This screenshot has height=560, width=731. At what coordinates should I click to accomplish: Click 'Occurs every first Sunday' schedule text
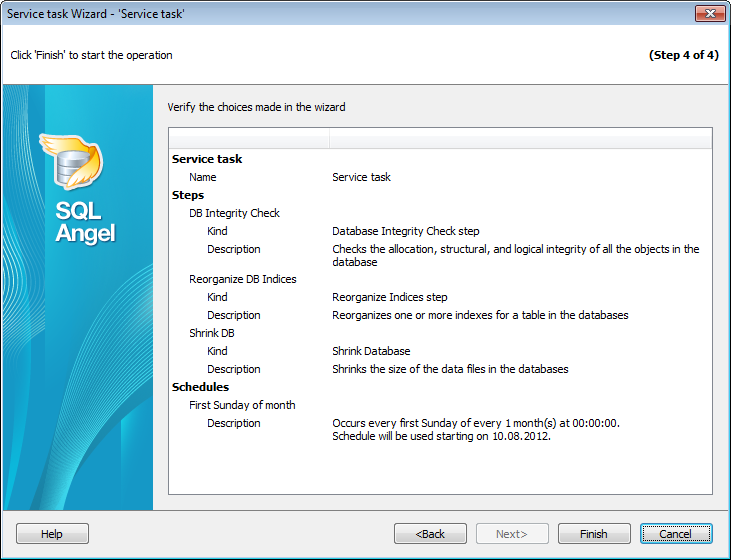coord(476,429)
